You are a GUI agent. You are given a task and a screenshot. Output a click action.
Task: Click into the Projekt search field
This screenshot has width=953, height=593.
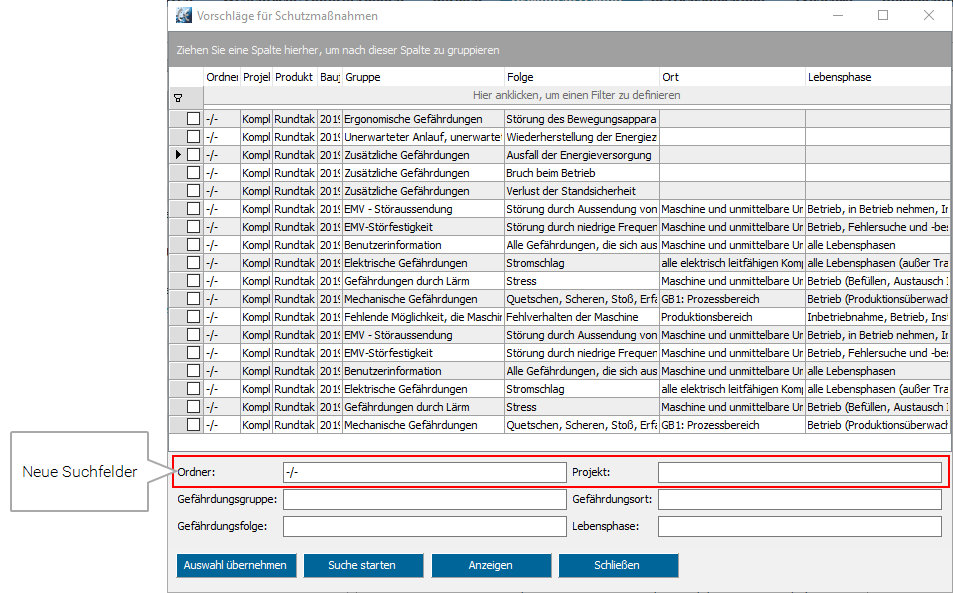pyautogui.click(x=799, y=473)
